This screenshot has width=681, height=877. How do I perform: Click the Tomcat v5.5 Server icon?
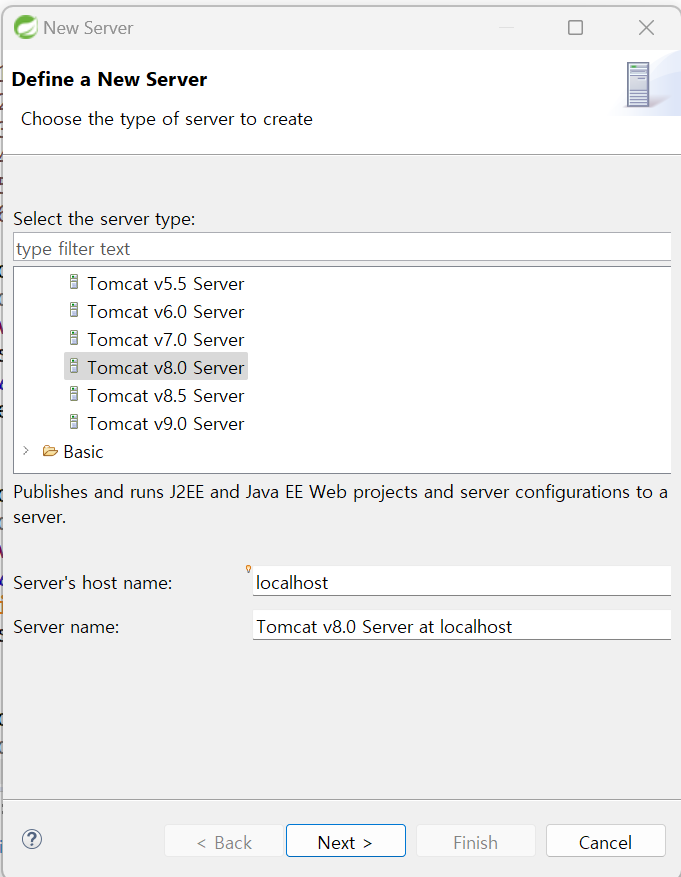(x=74, y=282)
